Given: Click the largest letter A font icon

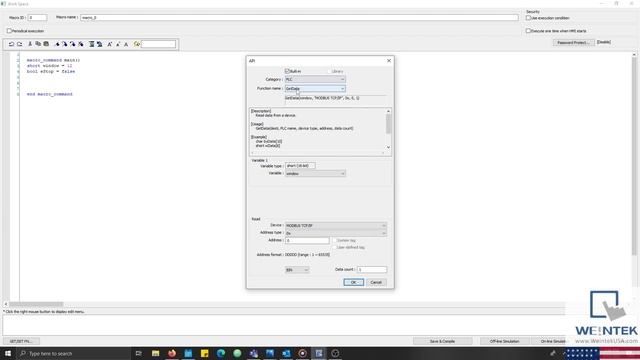Looking at the screenshot, I should (109, 44).
